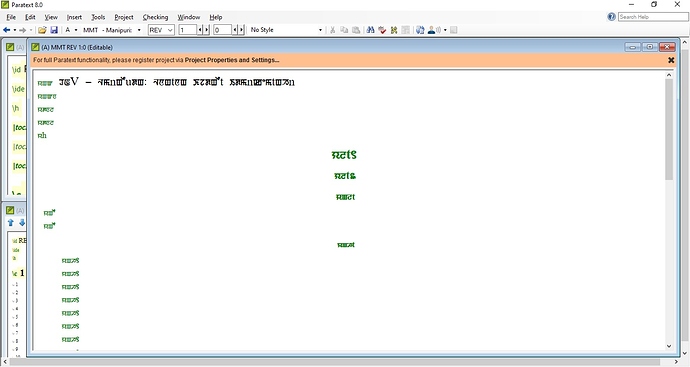The width and height of the screenshot is (690, 367).
Task: Open the REV book selector dropdown
Action: click(x=170, y=30)
